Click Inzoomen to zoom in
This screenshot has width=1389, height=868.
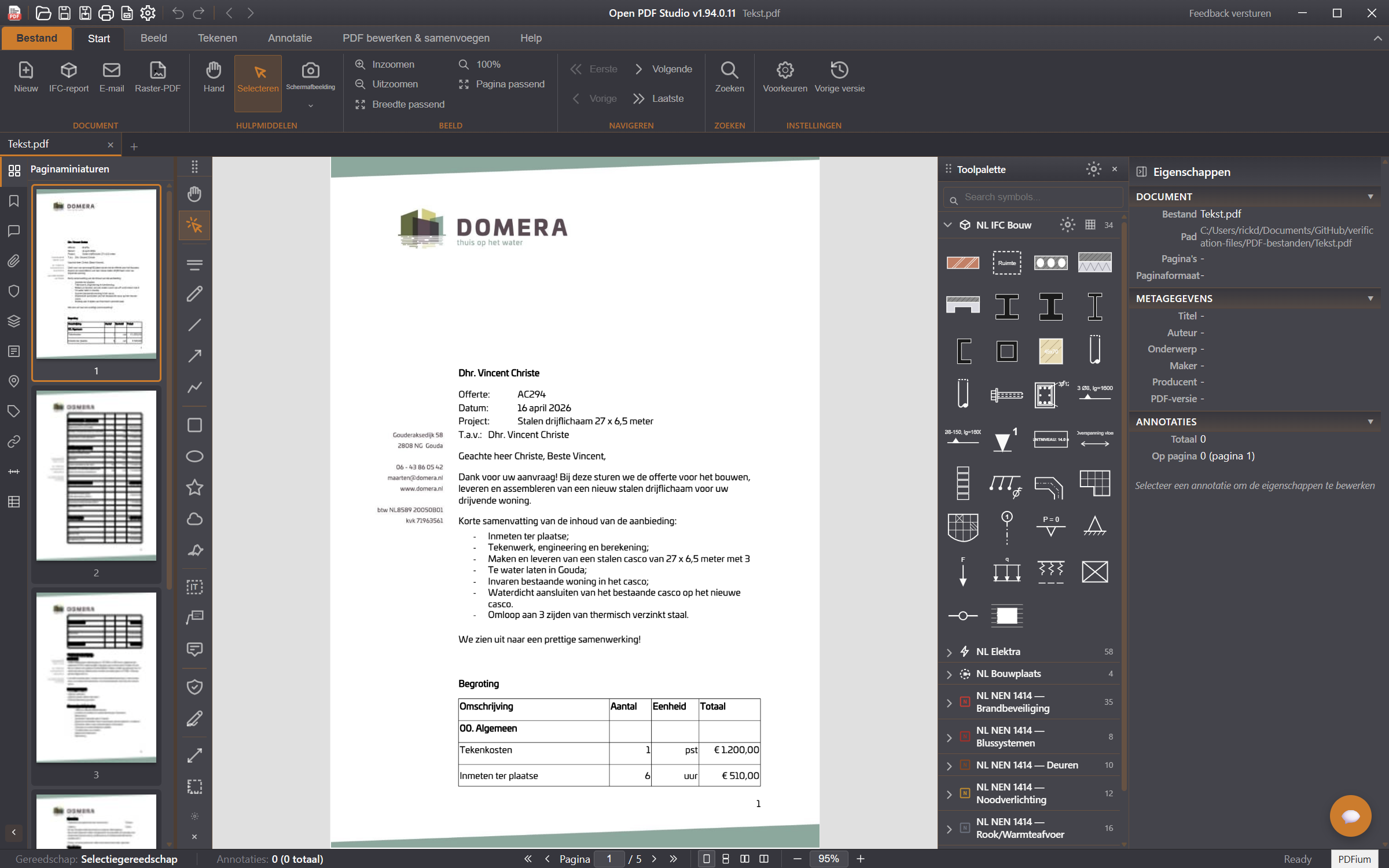385,64
